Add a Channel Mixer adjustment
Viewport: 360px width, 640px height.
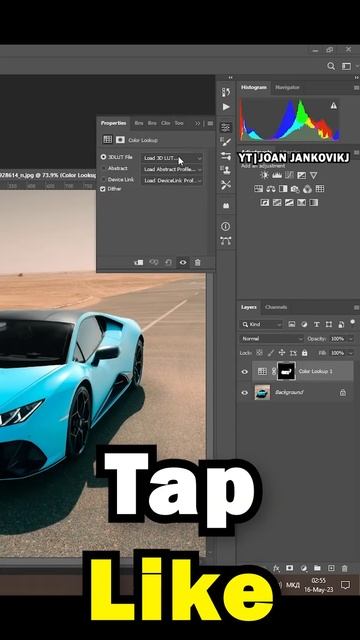307,189
